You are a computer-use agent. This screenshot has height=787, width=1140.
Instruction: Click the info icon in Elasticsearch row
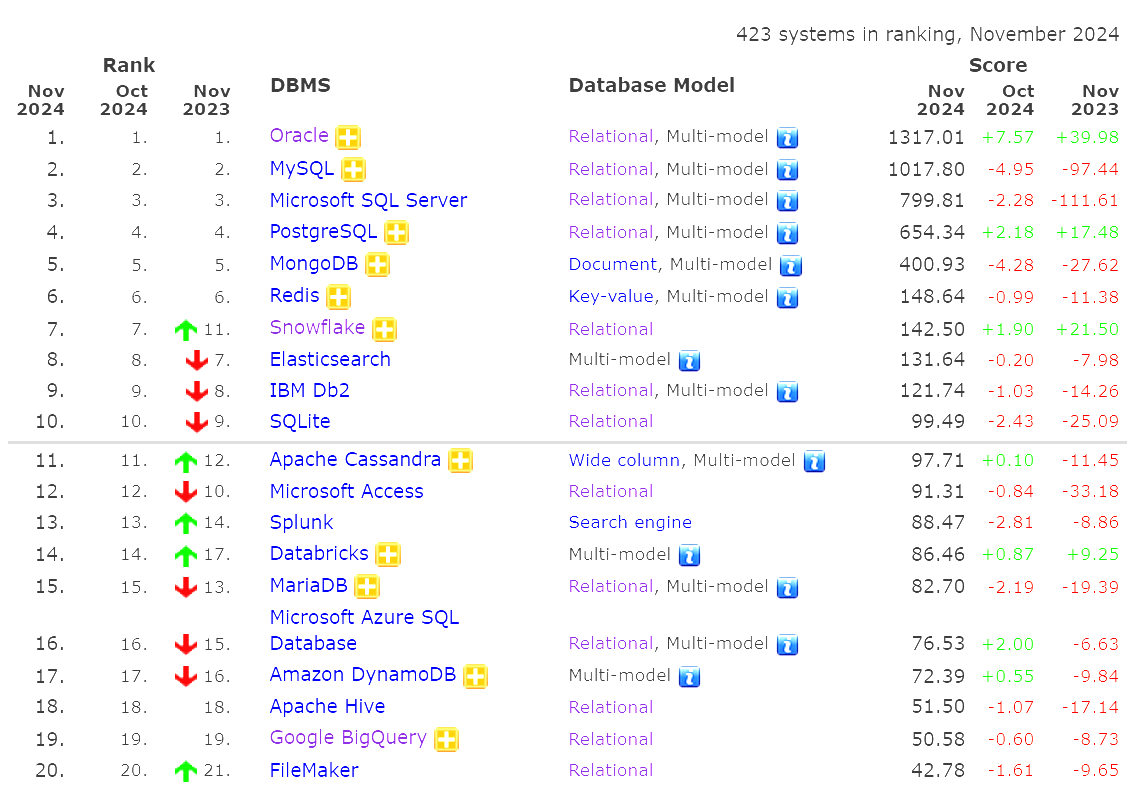coord(689,360)
